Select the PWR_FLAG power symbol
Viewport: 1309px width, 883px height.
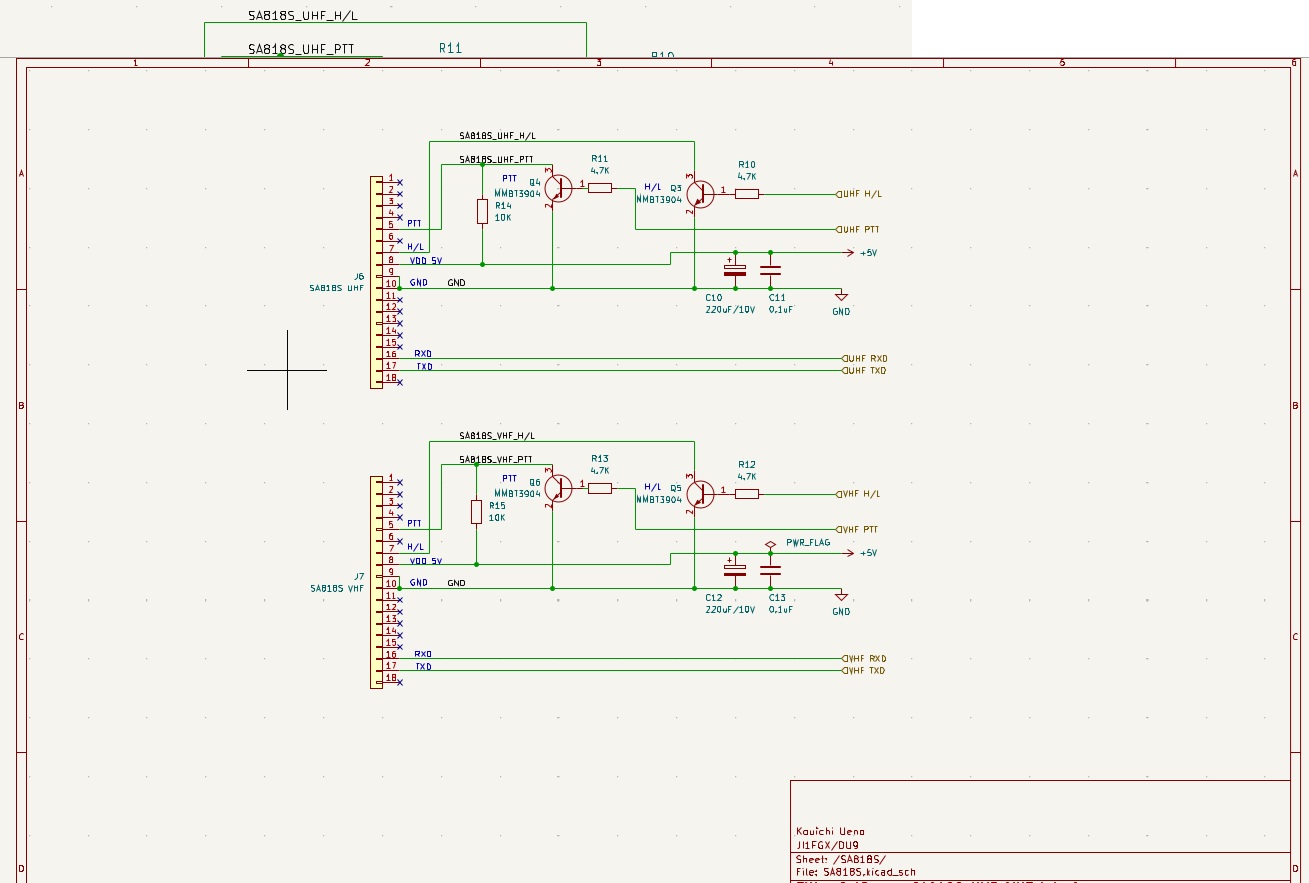(770, 545)
